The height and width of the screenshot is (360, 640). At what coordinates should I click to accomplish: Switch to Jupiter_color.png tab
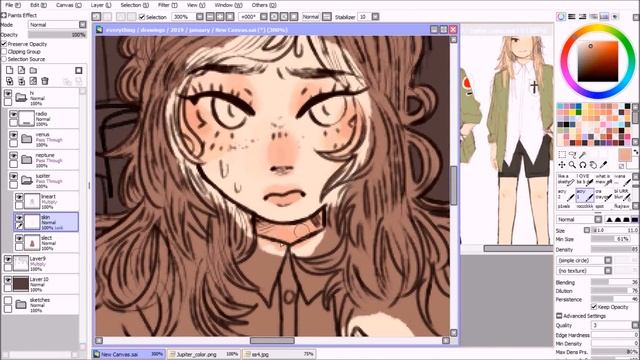203,354
